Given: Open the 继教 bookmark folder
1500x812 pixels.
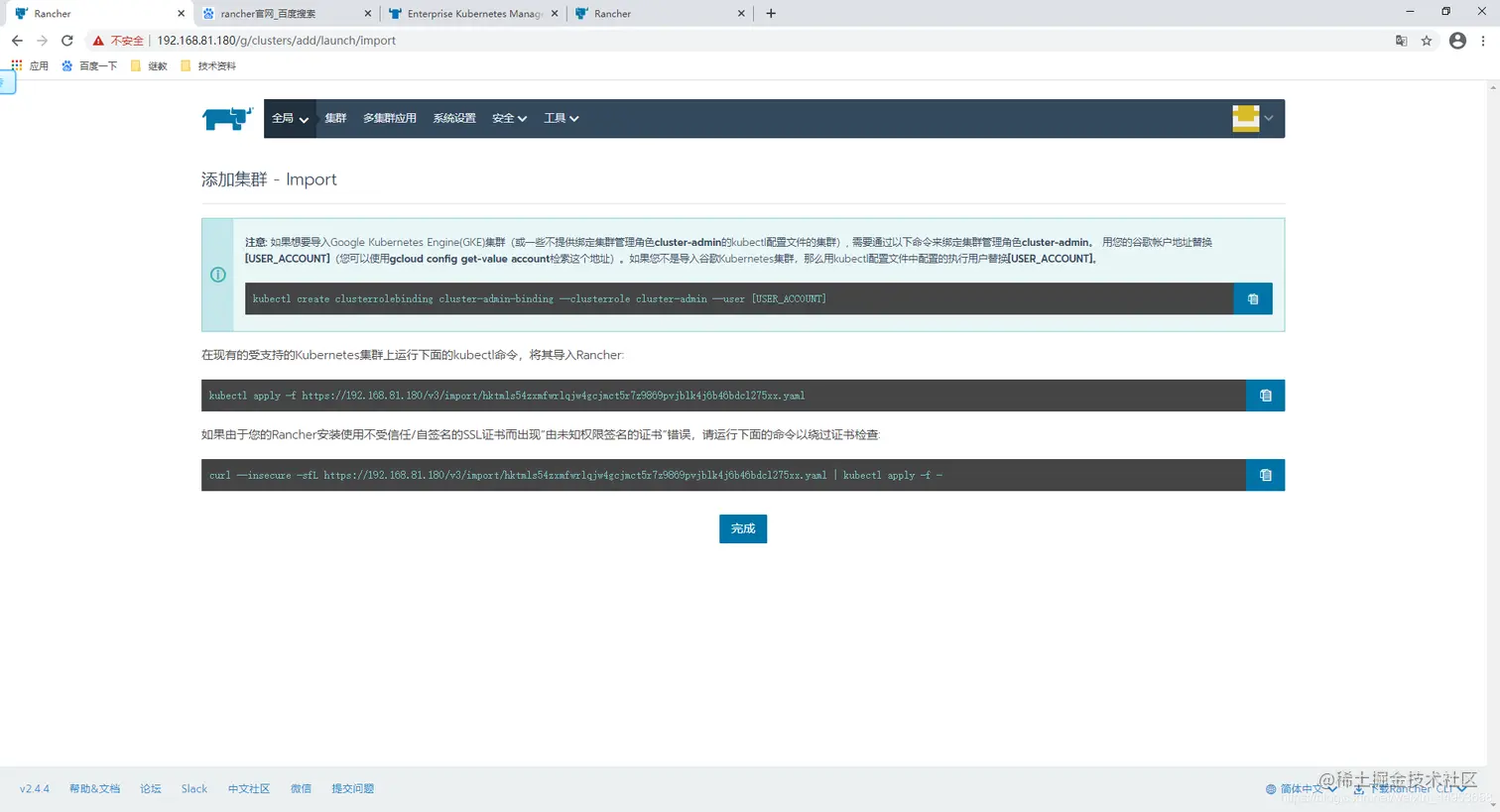Looking at the screenshot, I should pos(149,65).
